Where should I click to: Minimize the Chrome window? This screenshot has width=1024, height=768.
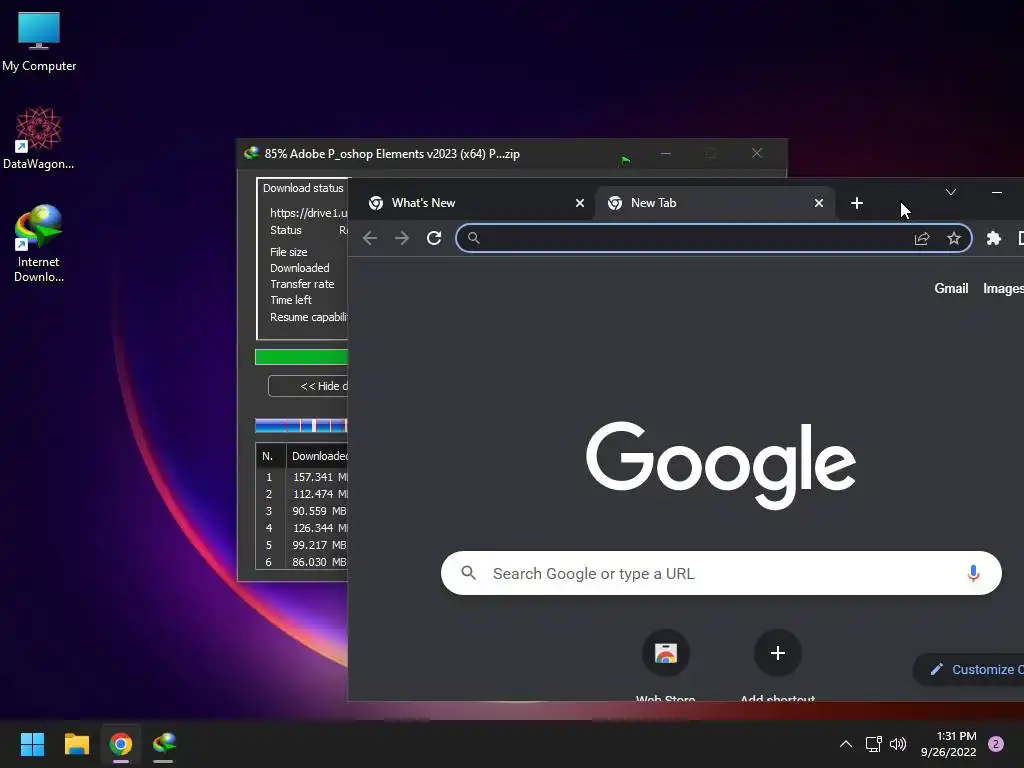pyautogui.click(x=997, y=192)
